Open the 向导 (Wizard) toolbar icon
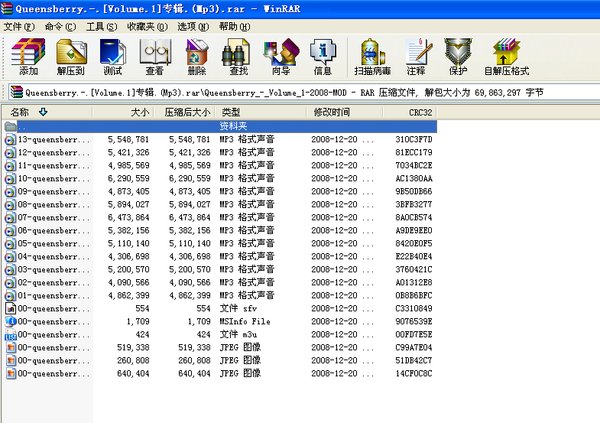Viewport: 600px width, 423px height. 281,56
